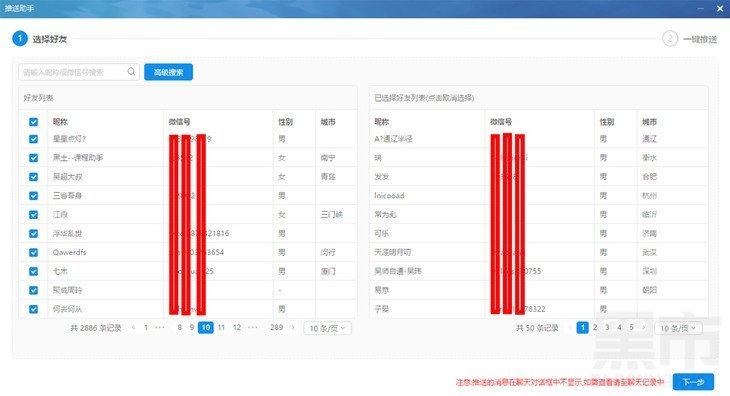This screenshot has height=396, width=730.
Task: Uncheck the 浮华乱世 row checkbox
Action: (34, 233)
